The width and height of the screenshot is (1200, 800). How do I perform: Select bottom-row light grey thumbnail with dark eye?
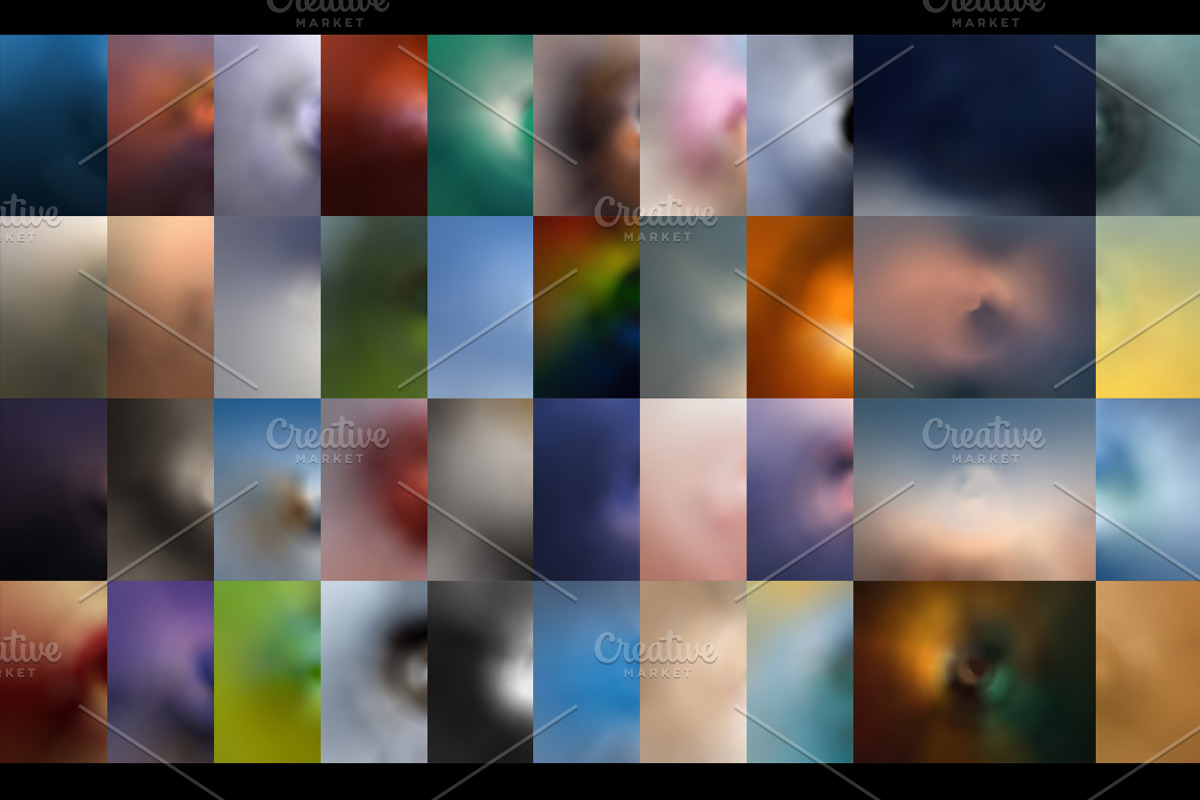click(x=374, y=672)
